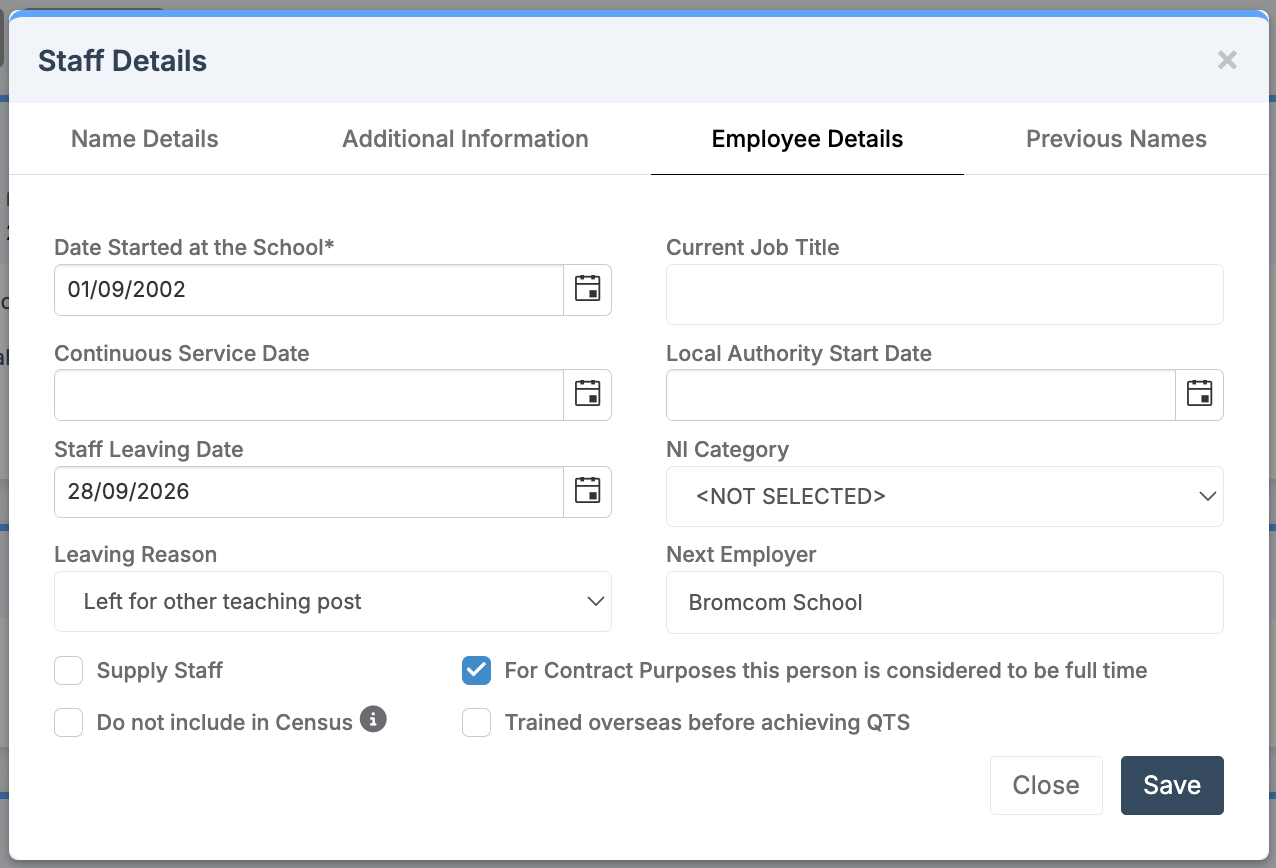Edit the Next Employer field
This screenshot has height=868, width=1276.
945,602
